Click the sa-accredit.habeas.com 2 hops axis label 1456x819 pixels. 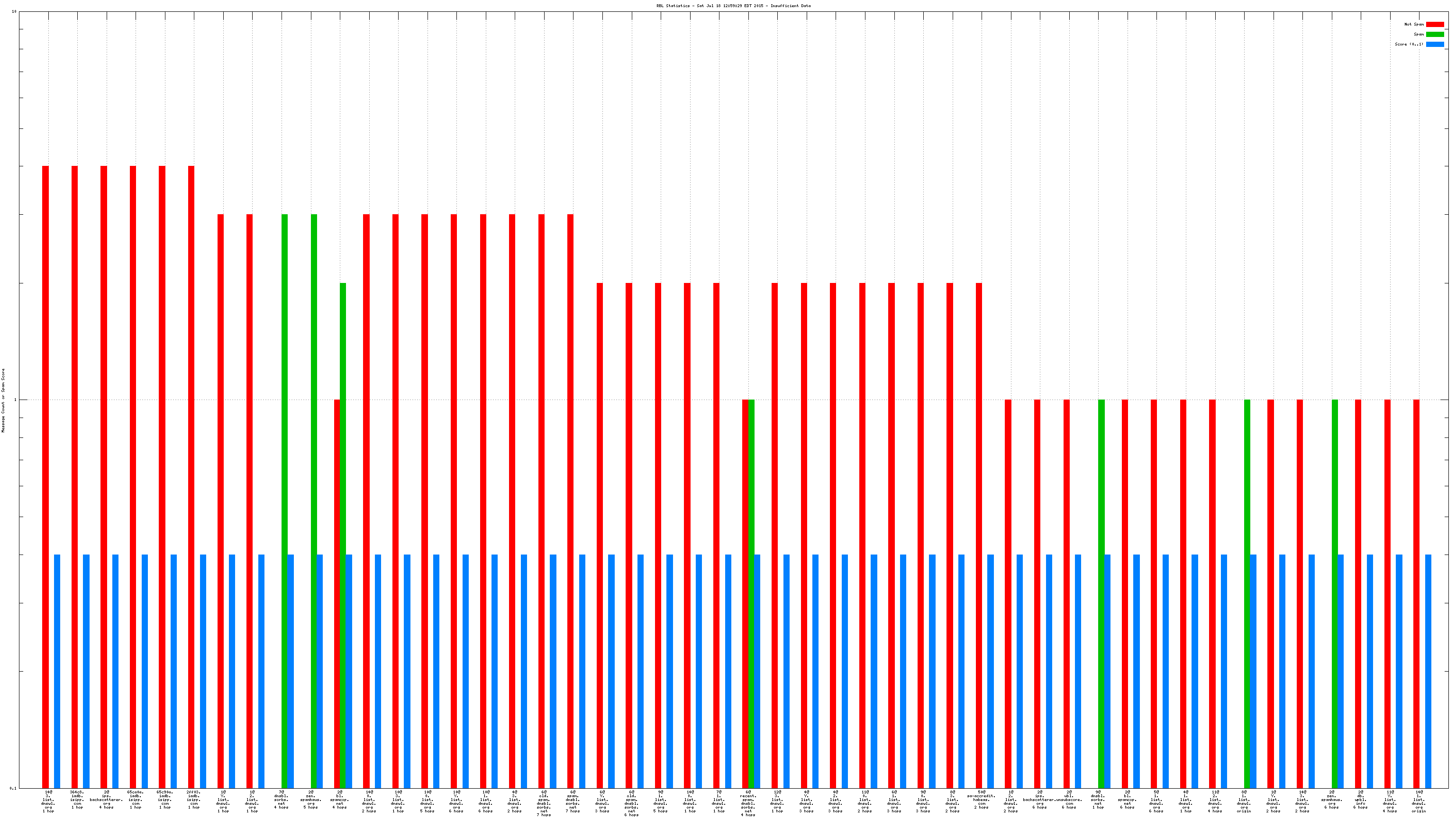coord(981,799)
